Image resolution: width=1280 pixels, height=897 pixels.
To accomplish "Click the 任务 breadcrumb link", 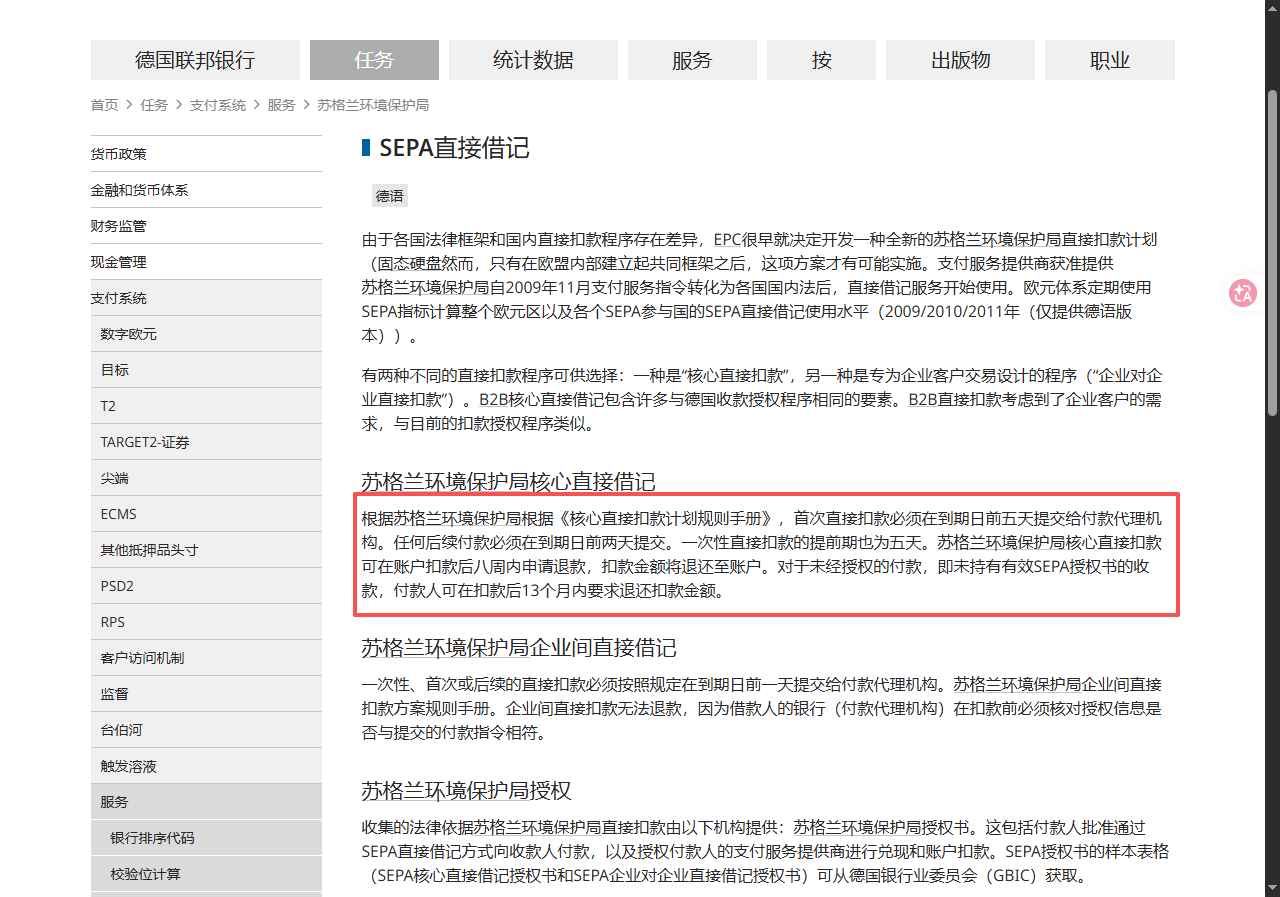I will pos(154,105).
